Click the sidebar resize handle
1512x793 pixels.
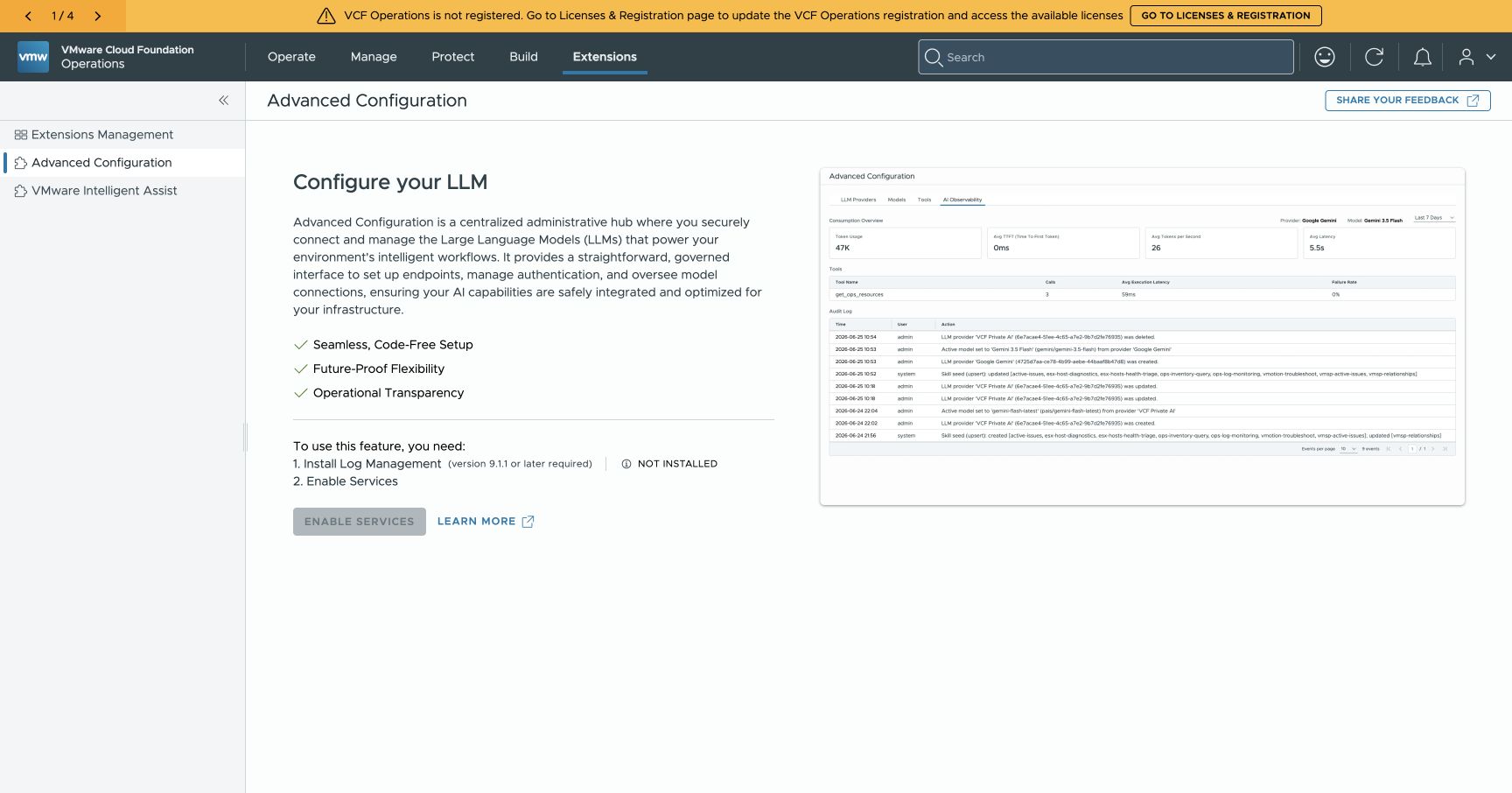[x=246, y=438]
